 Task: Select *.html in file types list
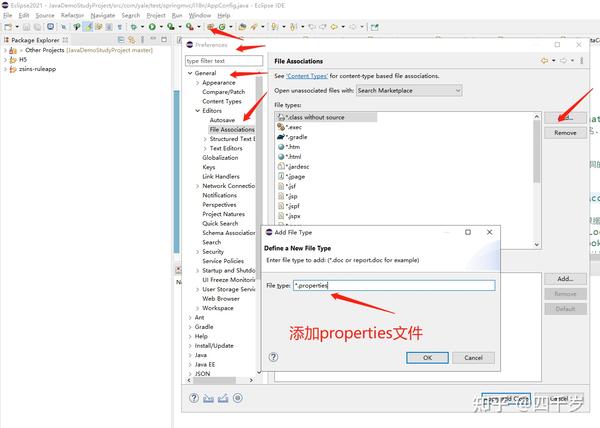(289, 157)
